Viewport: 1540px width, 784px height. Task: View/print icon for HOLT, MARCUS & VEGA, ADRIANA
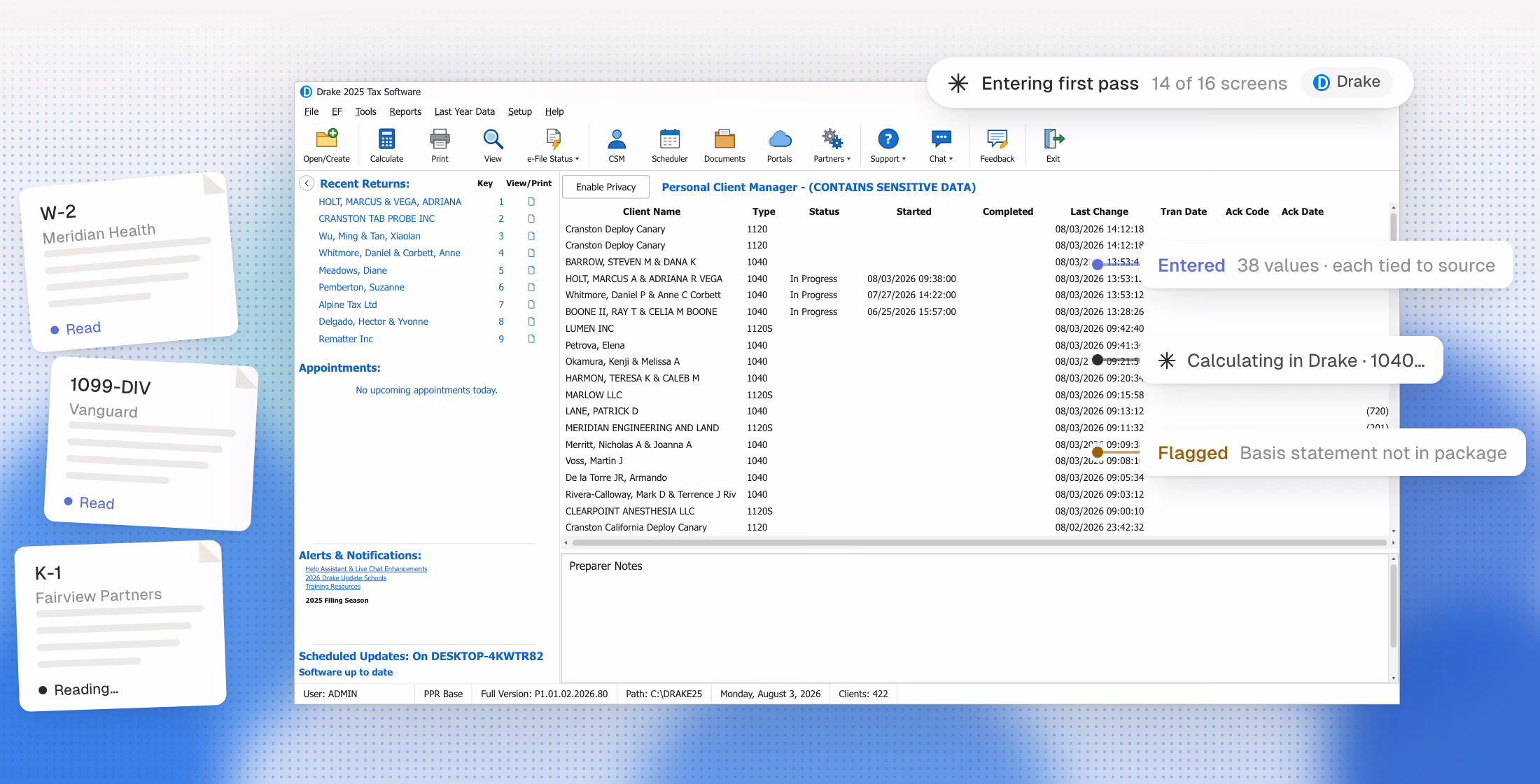point(531,202)
